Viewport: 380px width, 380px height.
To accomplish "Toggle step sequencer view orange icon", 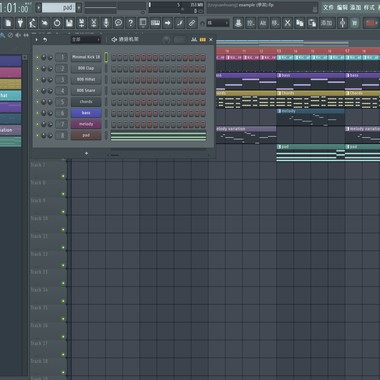I will [203, 40].
